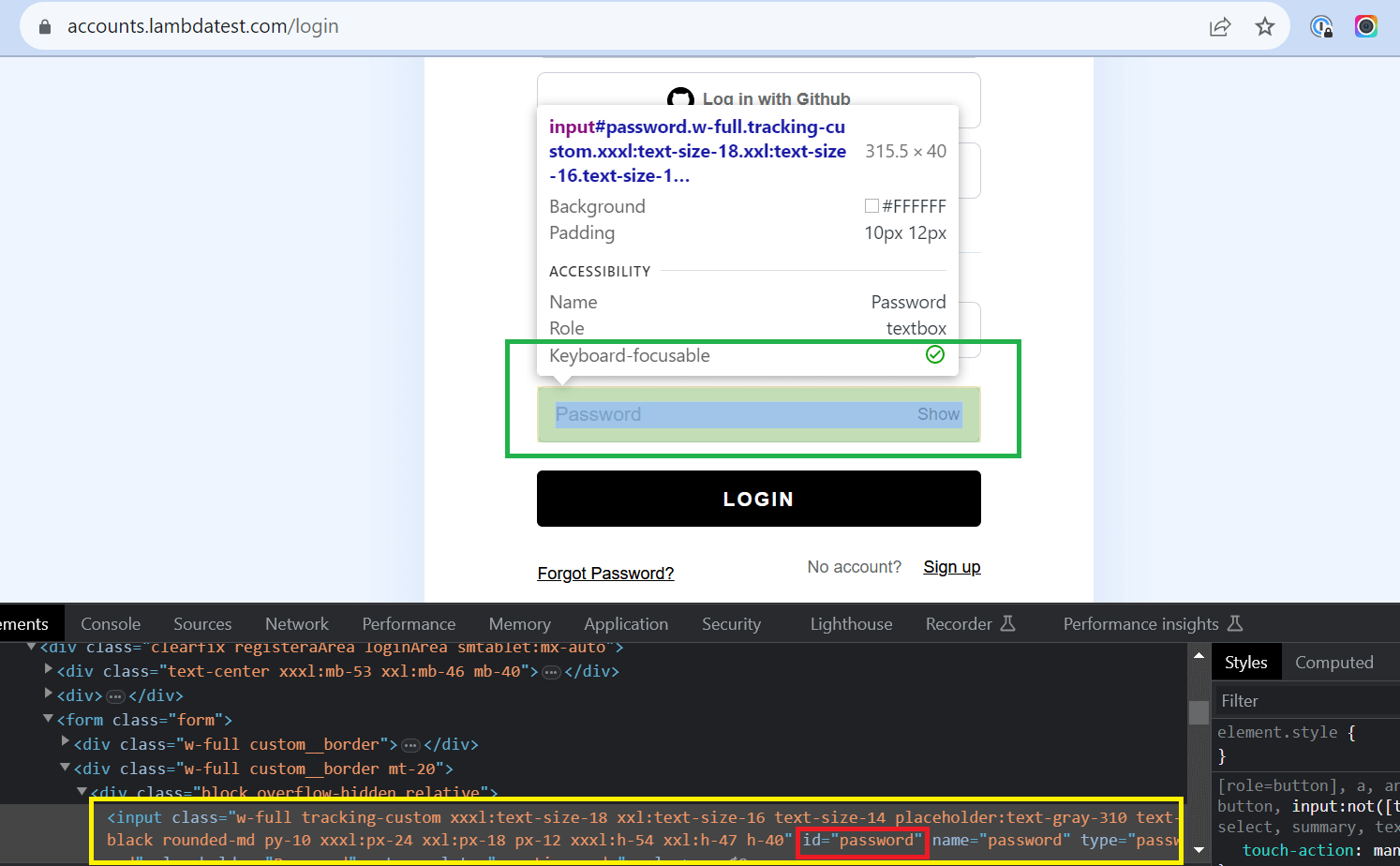
Task: Select the Computed styles tab
Action: (1333, 663)
